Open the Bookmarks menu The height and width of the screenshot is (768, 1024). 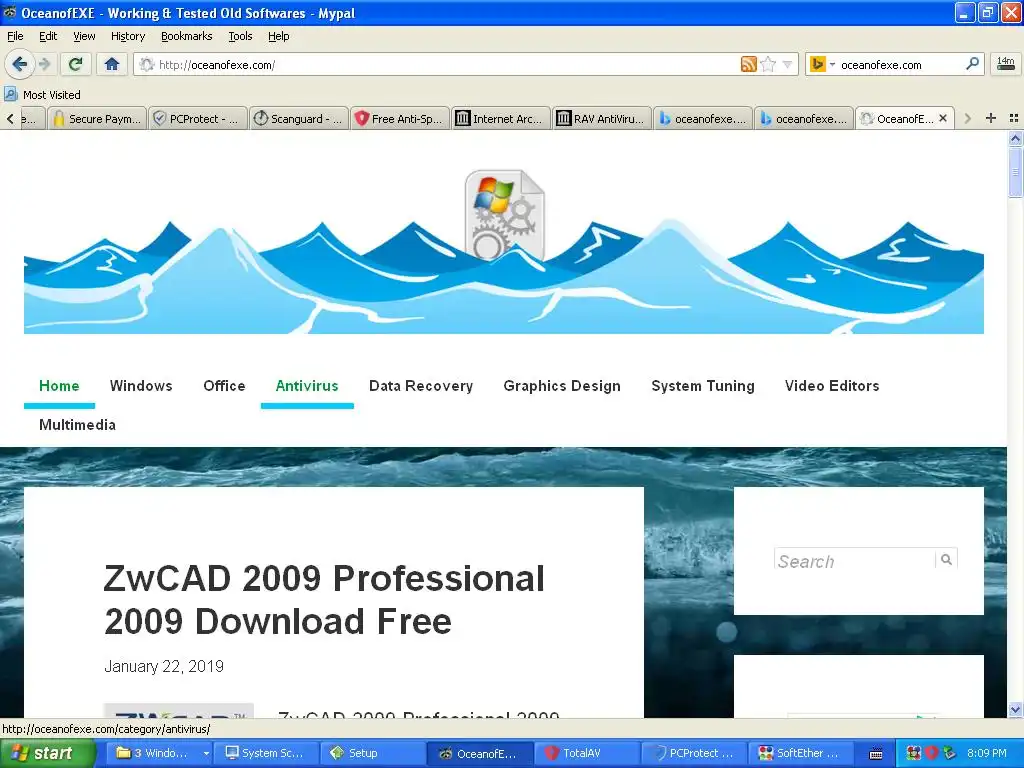187,36
